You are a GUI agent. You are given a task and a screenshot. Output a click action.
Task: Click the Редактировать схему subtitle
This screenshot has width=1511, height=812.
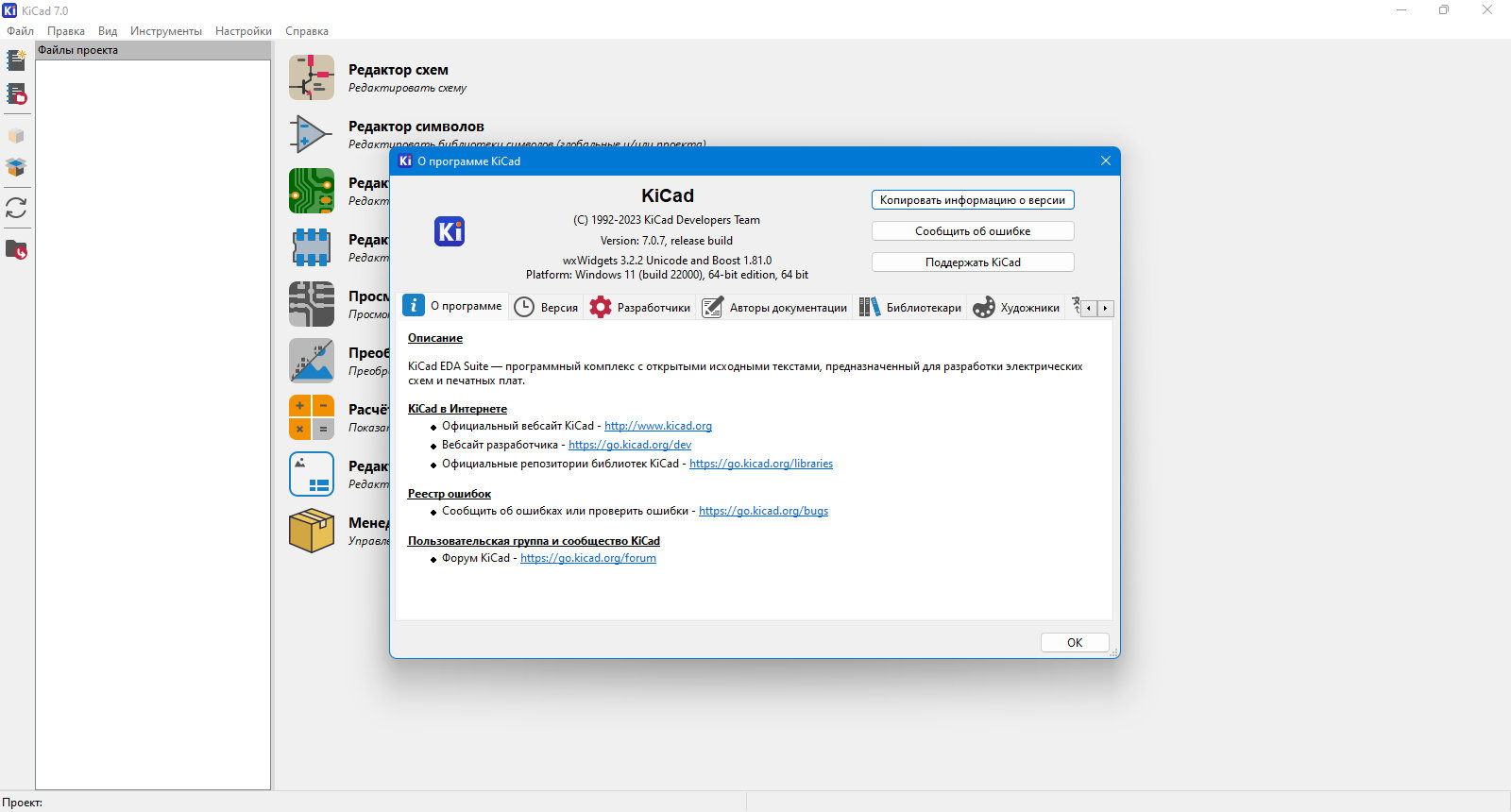click(x=407, y=88)
